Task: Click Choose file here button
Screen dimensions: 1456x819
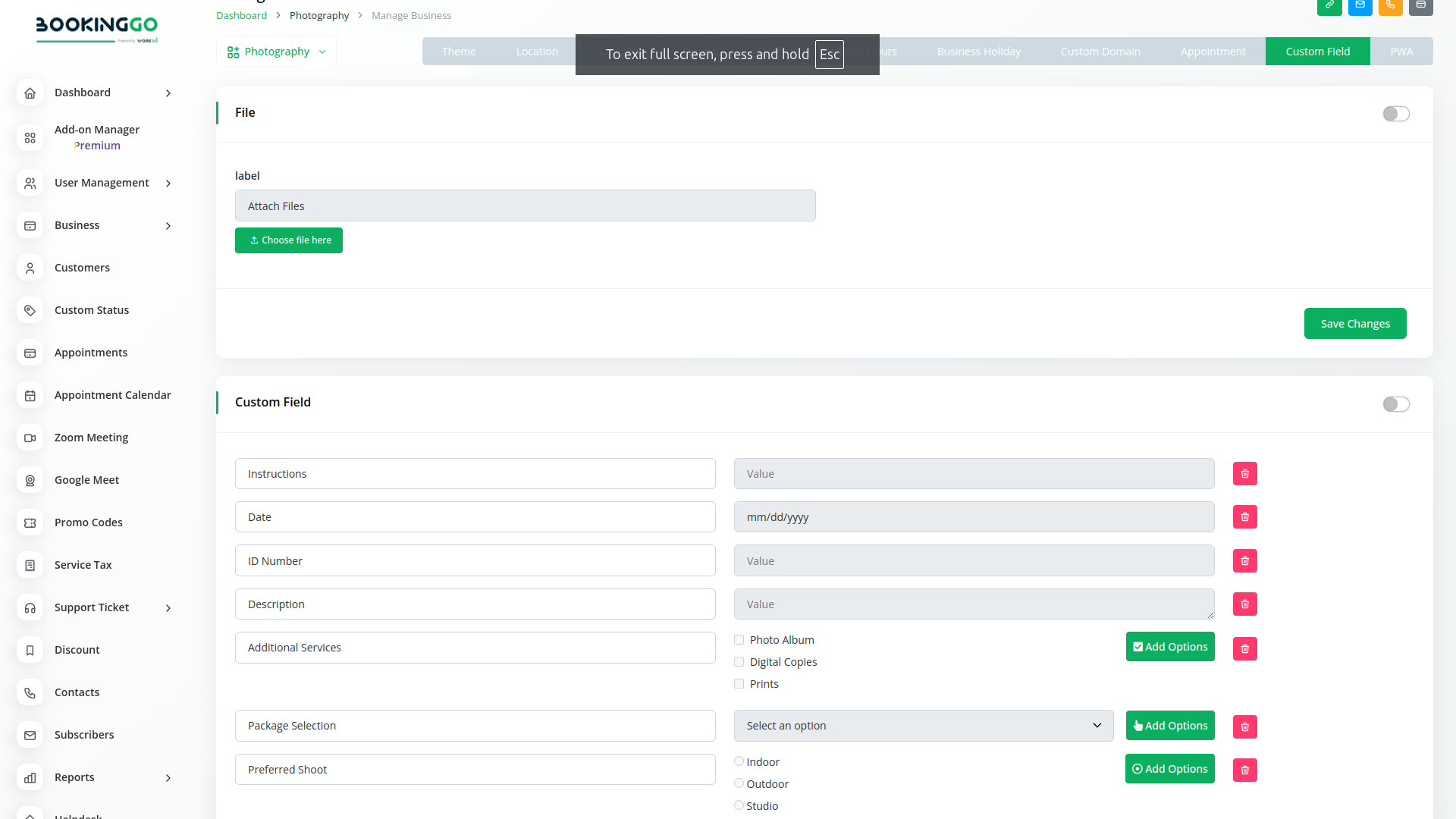Action: (x=289, y=240)
